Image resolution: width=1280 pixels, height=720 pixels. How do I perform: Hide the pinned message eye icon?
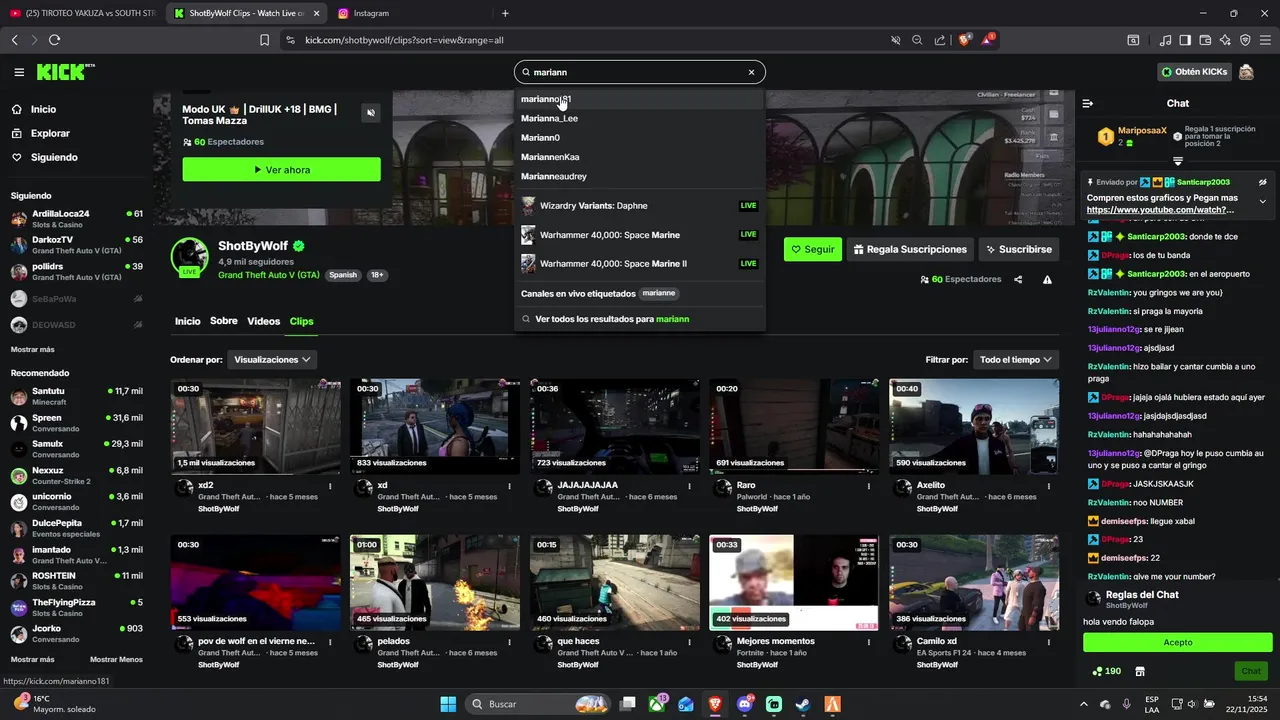point(1262,182)
